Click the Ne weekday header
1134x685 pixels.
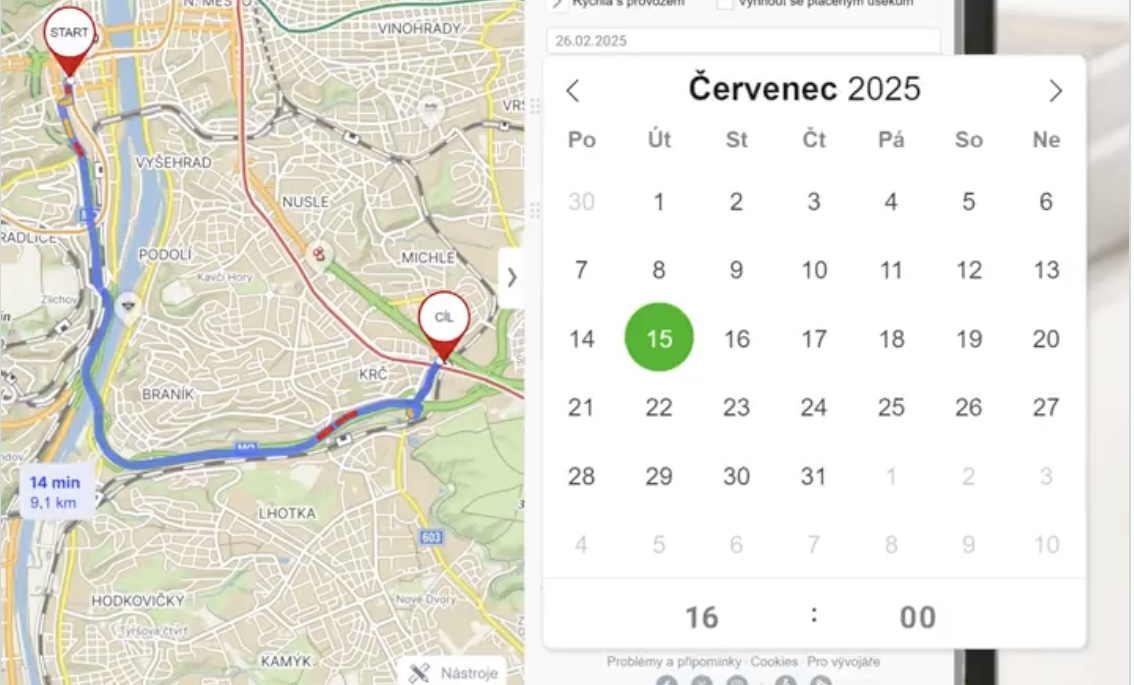1046,140
